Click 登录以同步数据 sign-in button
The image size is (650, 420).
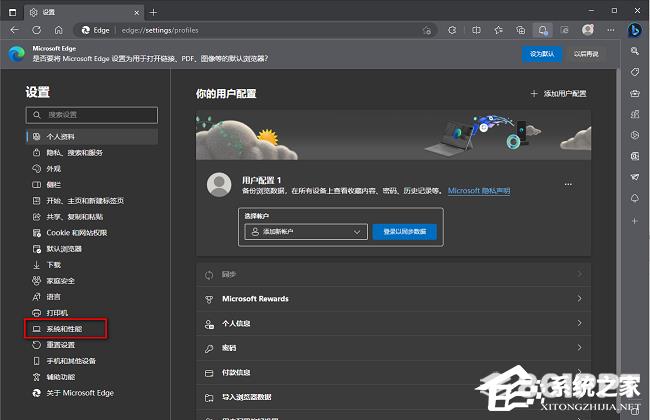405,232
